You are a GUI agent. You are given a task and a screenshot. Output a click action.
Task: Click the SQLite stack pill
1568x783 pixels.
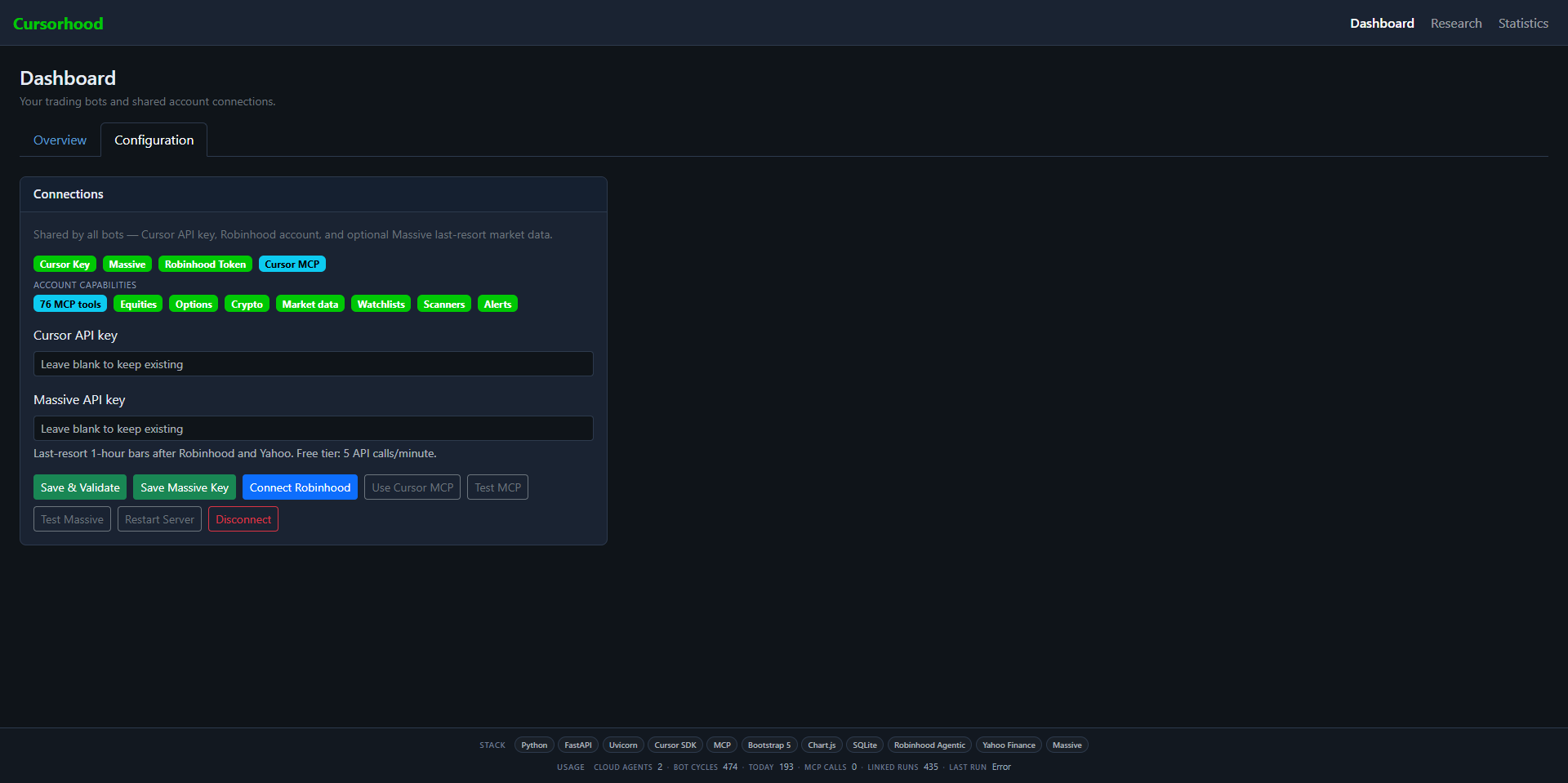865,745
